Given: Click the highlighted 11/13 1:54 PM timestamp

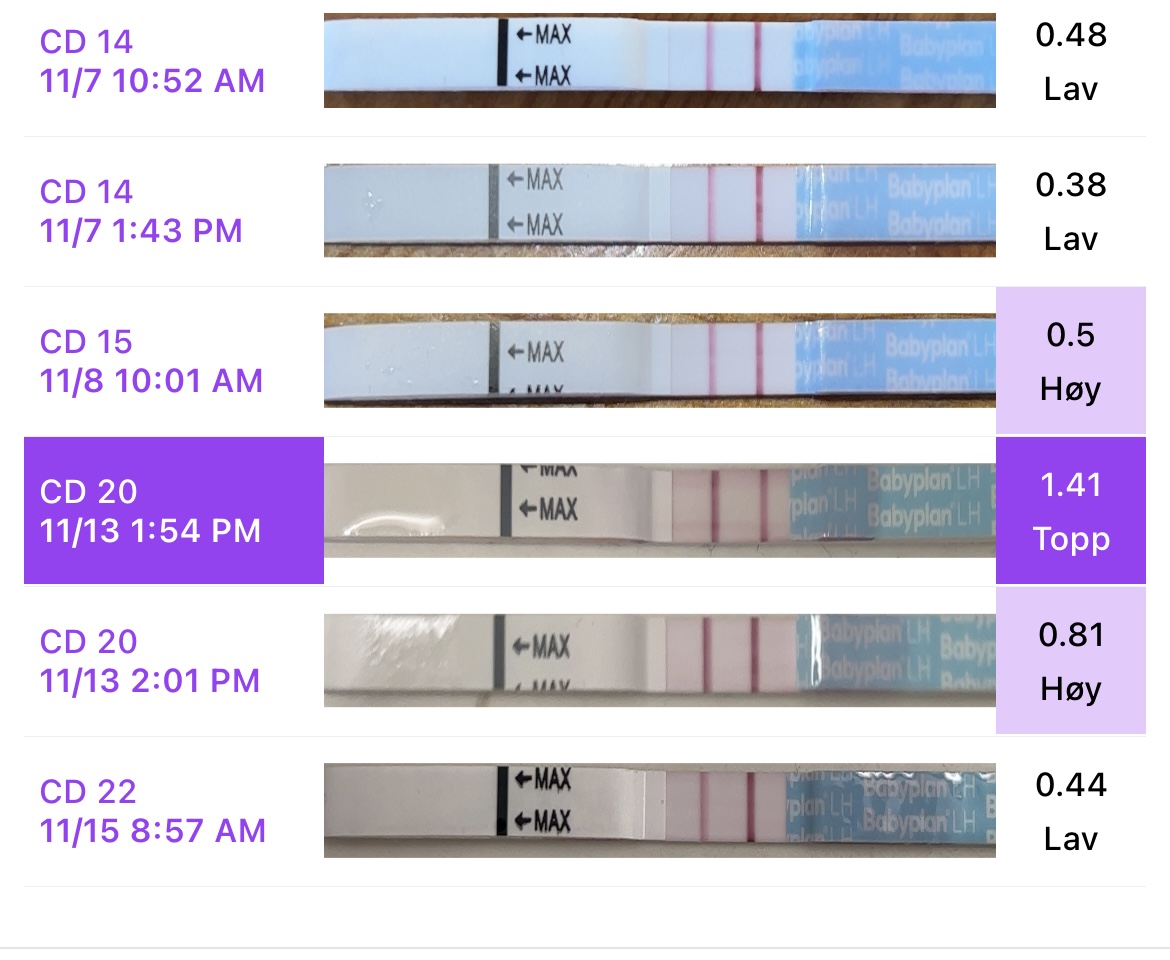Looking at the screenshot, I should point(150,531).
